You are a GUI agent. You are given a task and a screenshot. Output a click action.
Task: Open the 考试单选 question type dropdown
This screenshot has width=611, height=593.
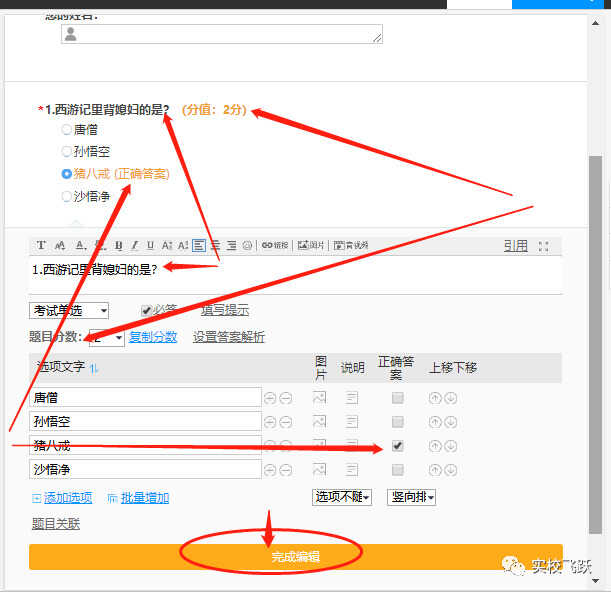[x=69, y=311]
